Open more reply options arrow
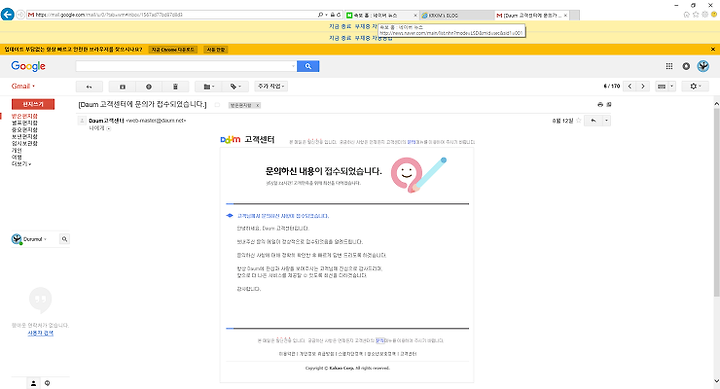Screen dimensions: 720x389 coord(606,121)
